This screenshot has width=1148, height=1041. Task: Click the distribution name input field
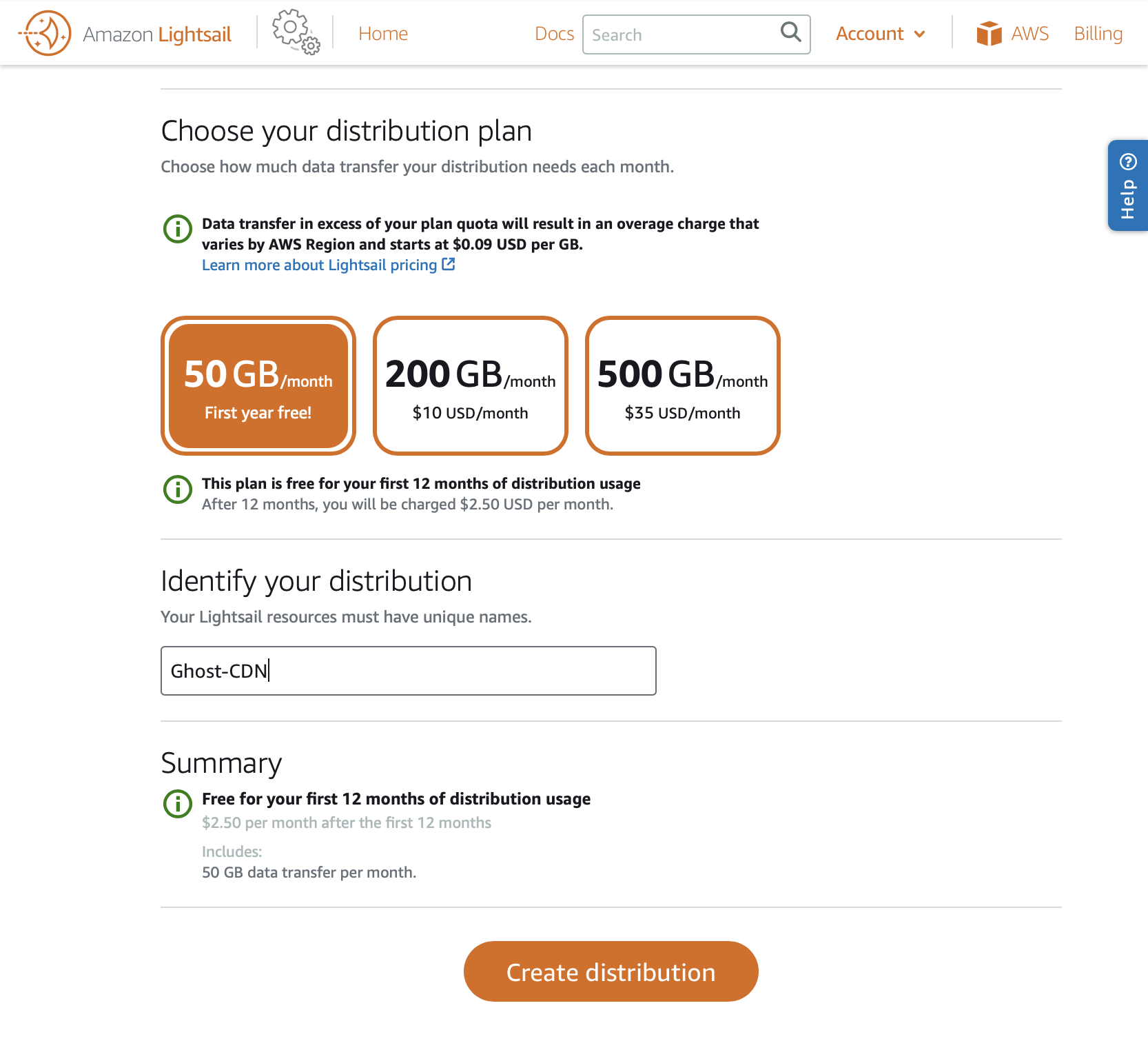click(x=409, y=671)
